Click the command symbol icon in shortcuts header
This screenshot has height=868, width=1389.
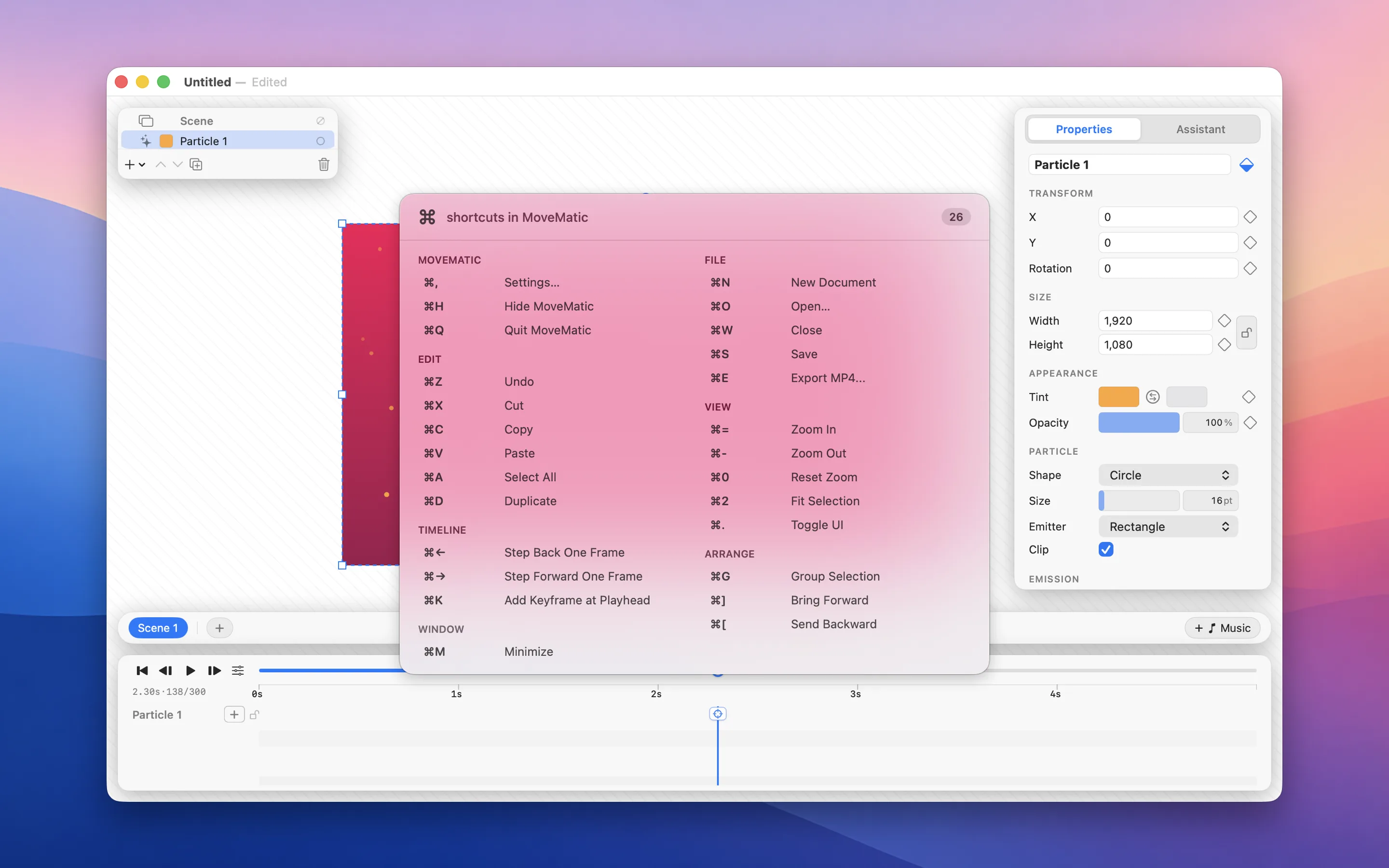tap(427, 217)
